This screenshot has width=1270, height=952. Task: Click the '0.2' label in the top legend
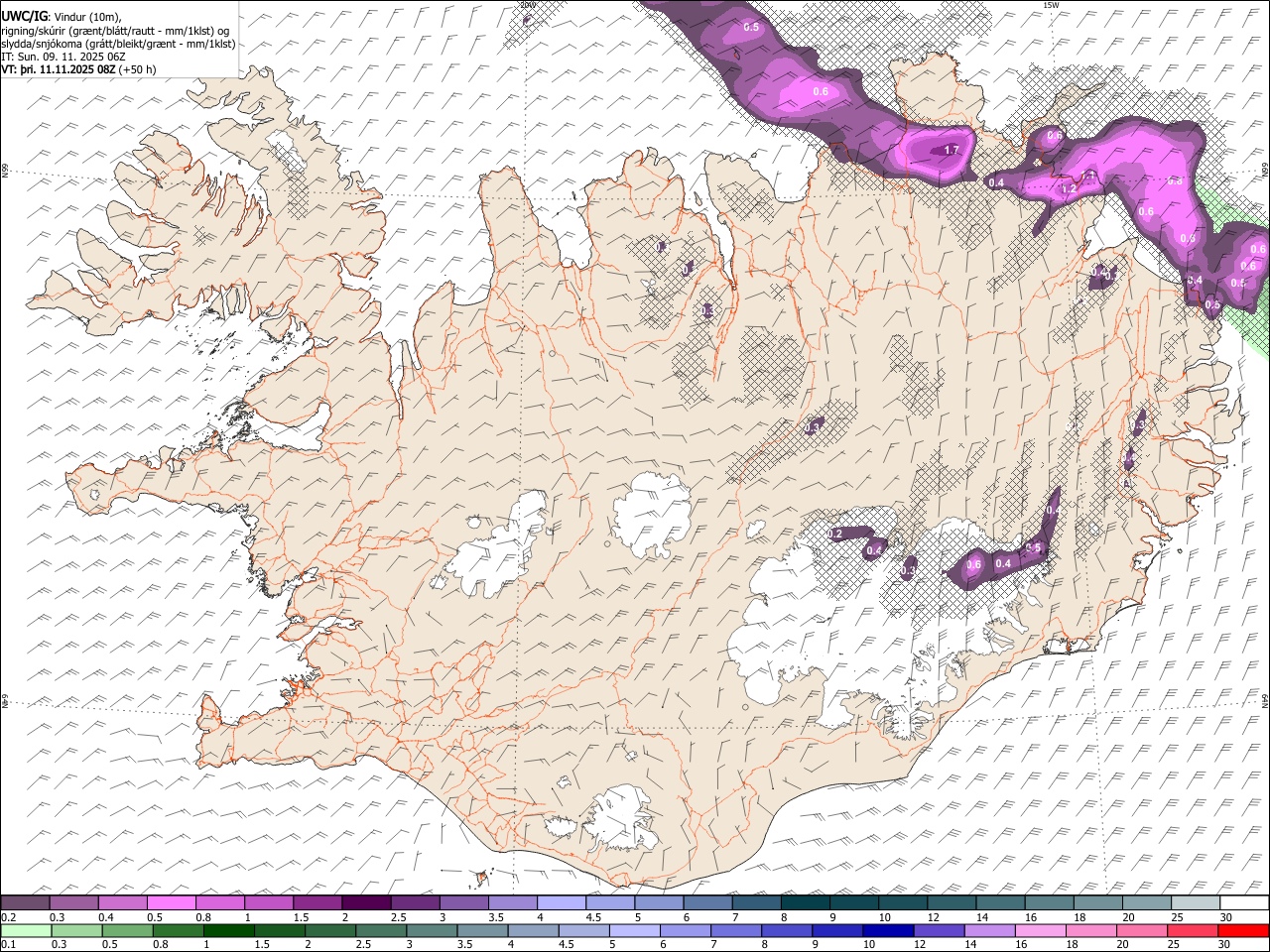(x=8, y=917)
